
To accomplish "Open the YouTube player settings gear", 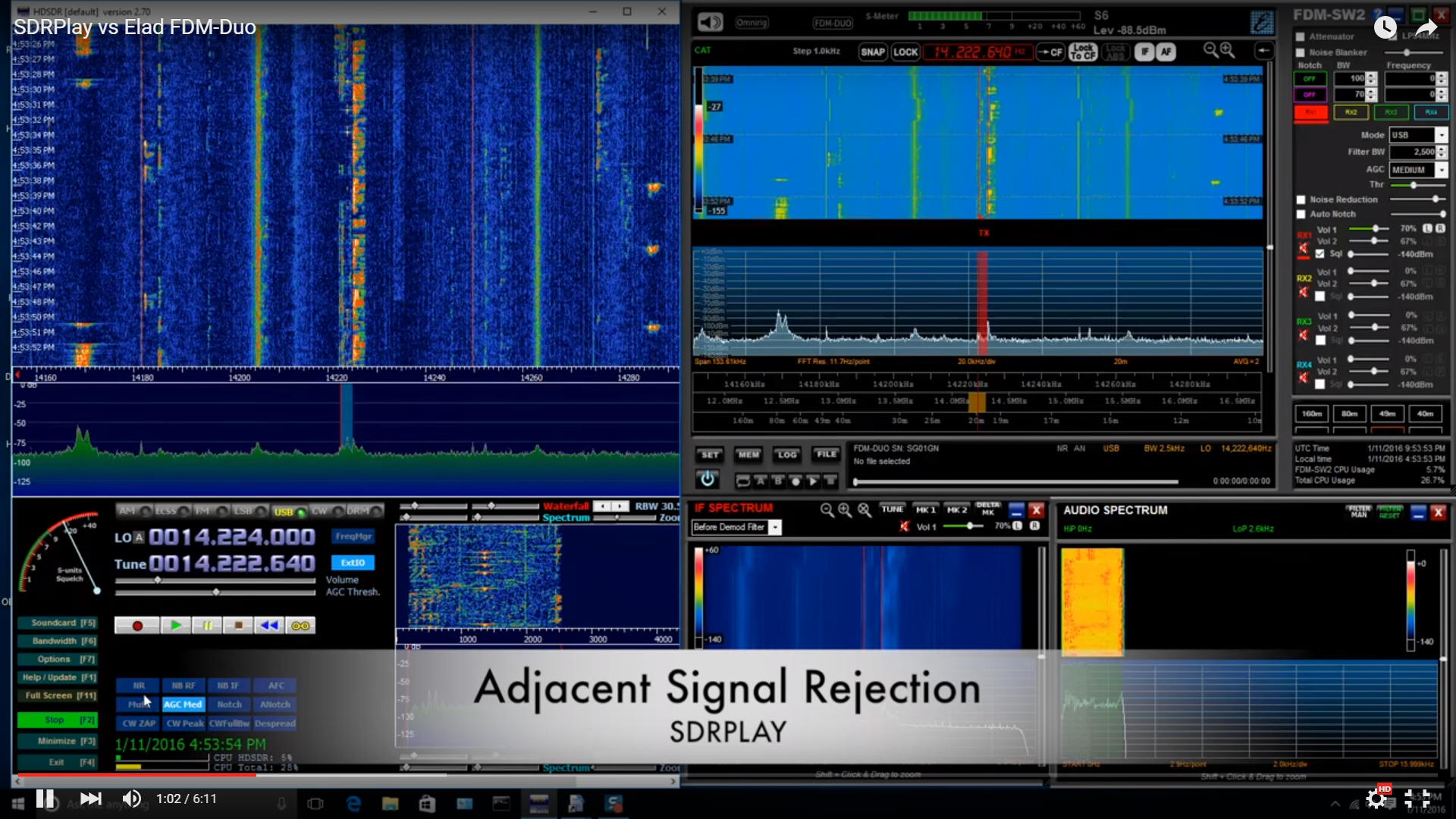I will coord(1376,799).
